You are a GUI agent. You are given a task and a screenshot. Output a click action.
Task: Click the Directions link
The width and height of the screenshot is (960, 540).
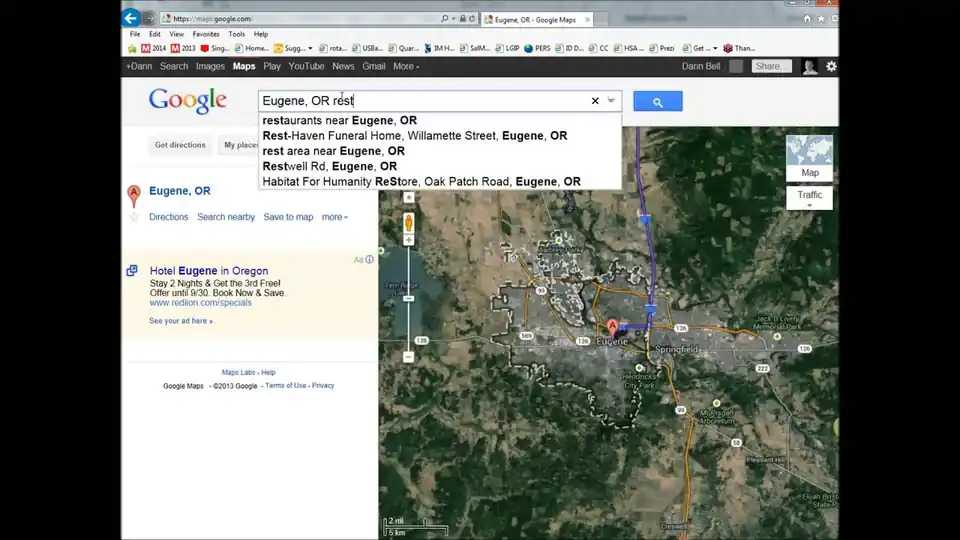[x=168, y=217]
